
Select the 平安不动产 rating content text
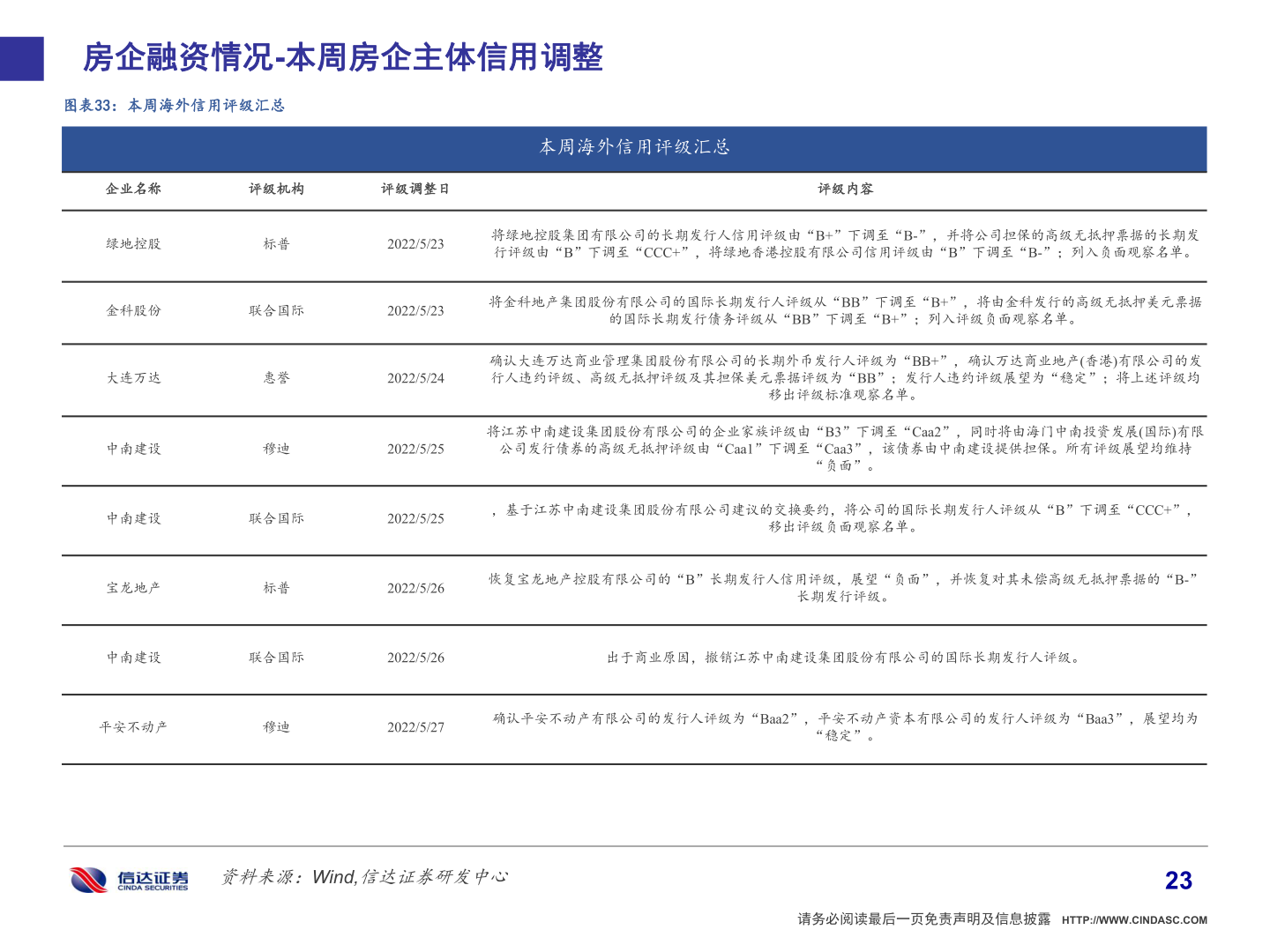pyautogui.click(x=845, y=727)
